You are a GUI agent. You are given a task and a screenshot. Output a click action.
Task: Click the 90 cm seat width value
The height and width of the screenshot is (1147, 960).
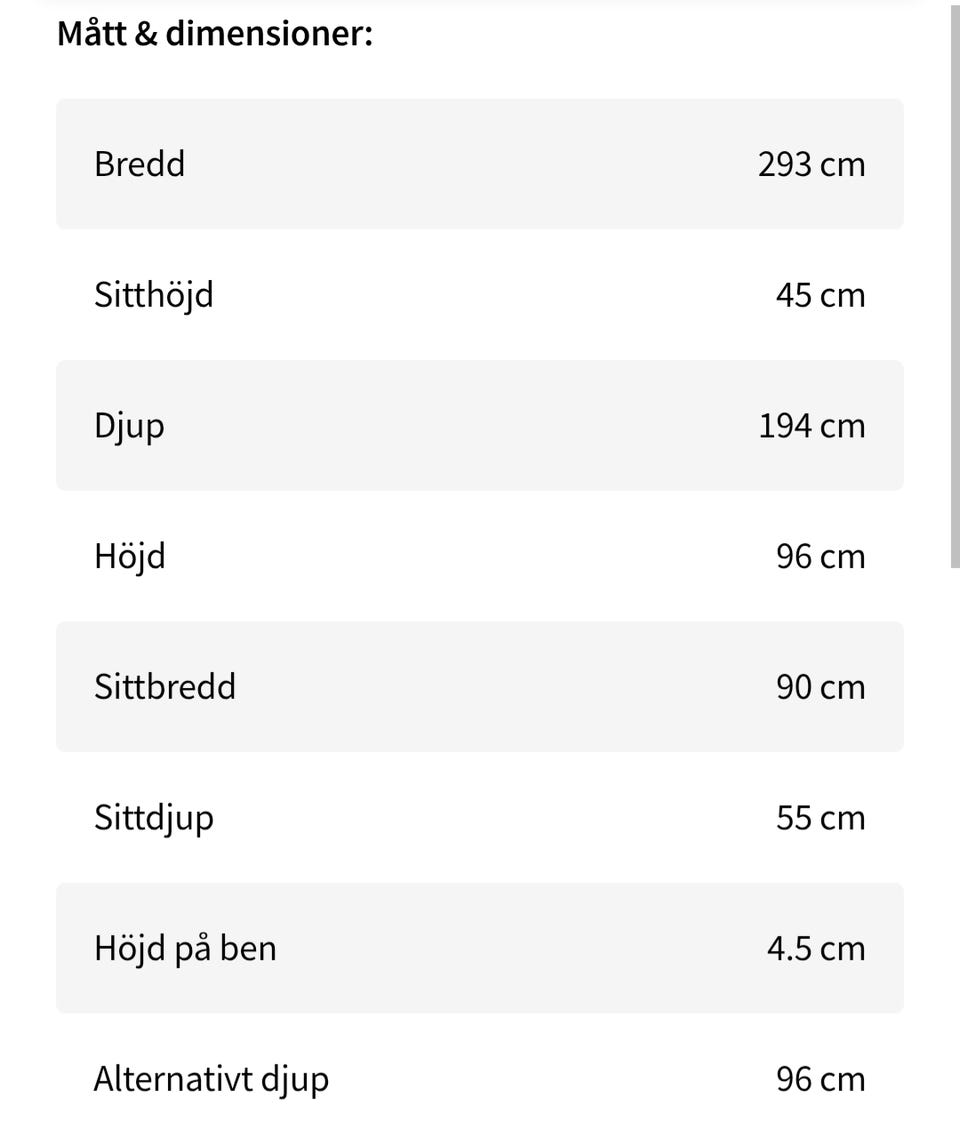tap(820, 687)
